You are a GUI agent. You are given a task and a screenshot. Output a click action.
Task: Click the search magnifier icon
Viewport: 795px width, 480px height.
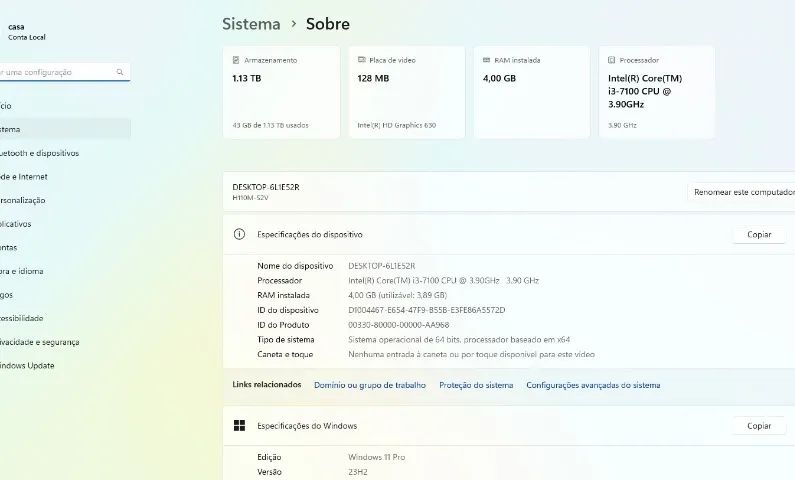click(120, 72)
